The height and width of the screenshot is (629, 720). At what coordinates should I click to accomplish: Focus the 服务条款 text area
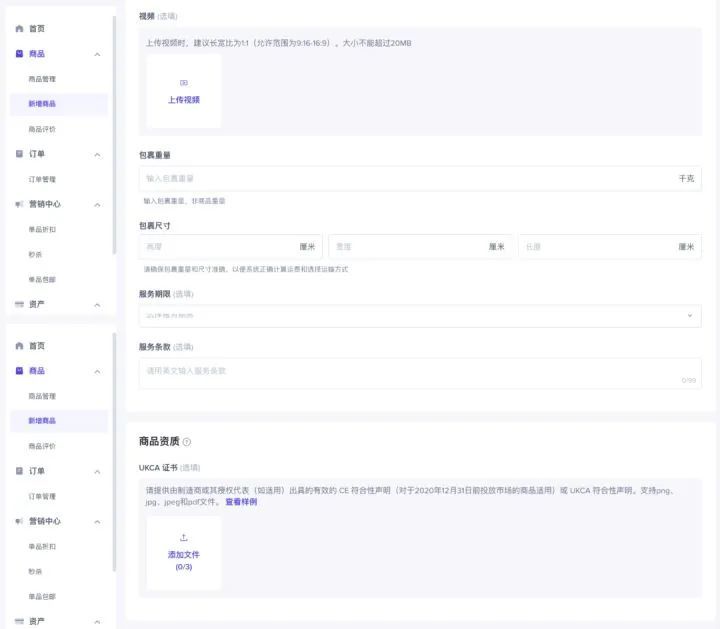[x=420, y=373]
